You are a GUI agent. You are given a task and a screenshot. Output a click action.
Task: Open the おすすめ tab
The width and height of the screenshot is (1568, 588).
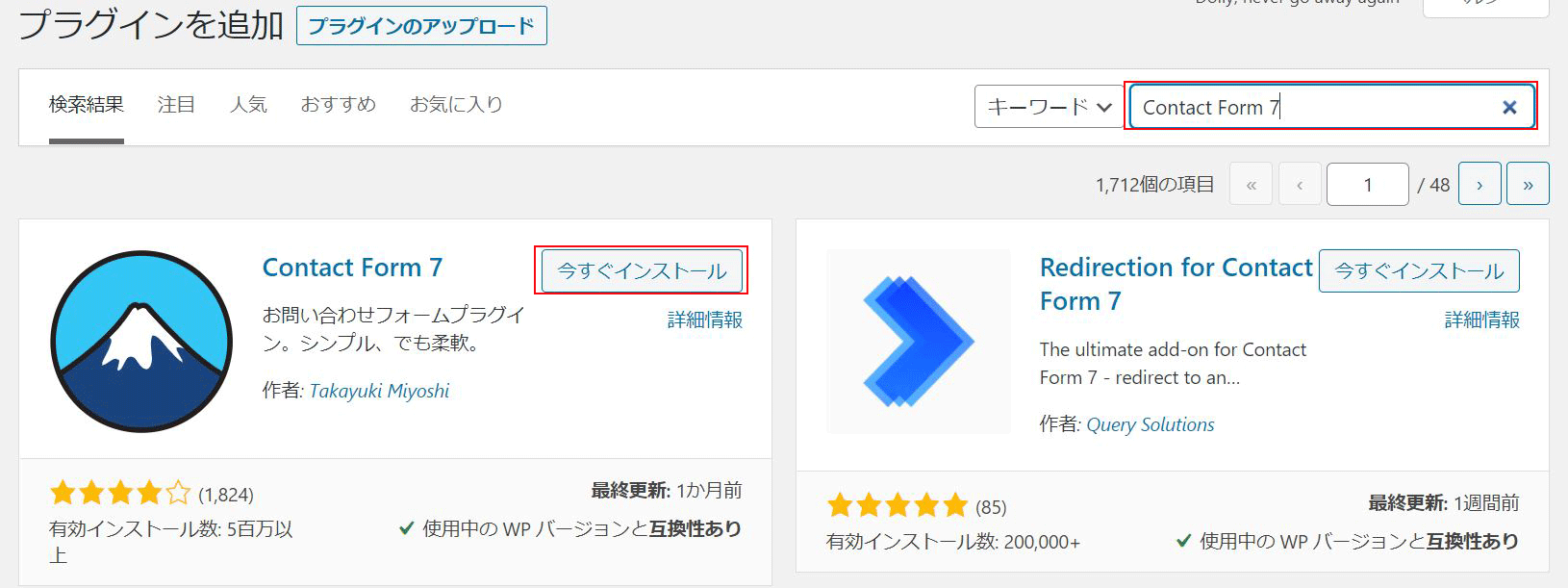(338, 105)
